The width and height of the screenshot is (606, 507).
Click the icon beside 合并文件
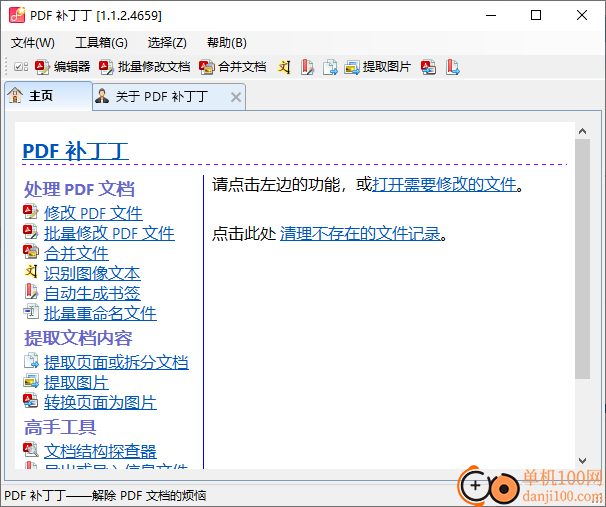(31, 252)
